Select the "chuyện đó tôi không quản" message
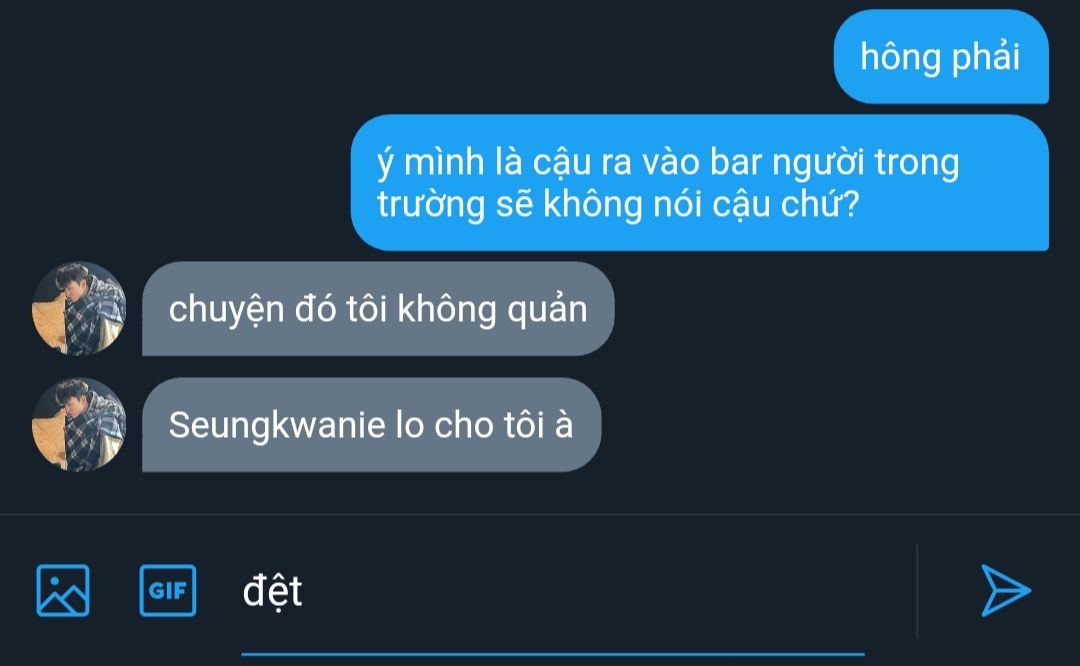The width and height of the screenshot is (1080, 666). 378,309
